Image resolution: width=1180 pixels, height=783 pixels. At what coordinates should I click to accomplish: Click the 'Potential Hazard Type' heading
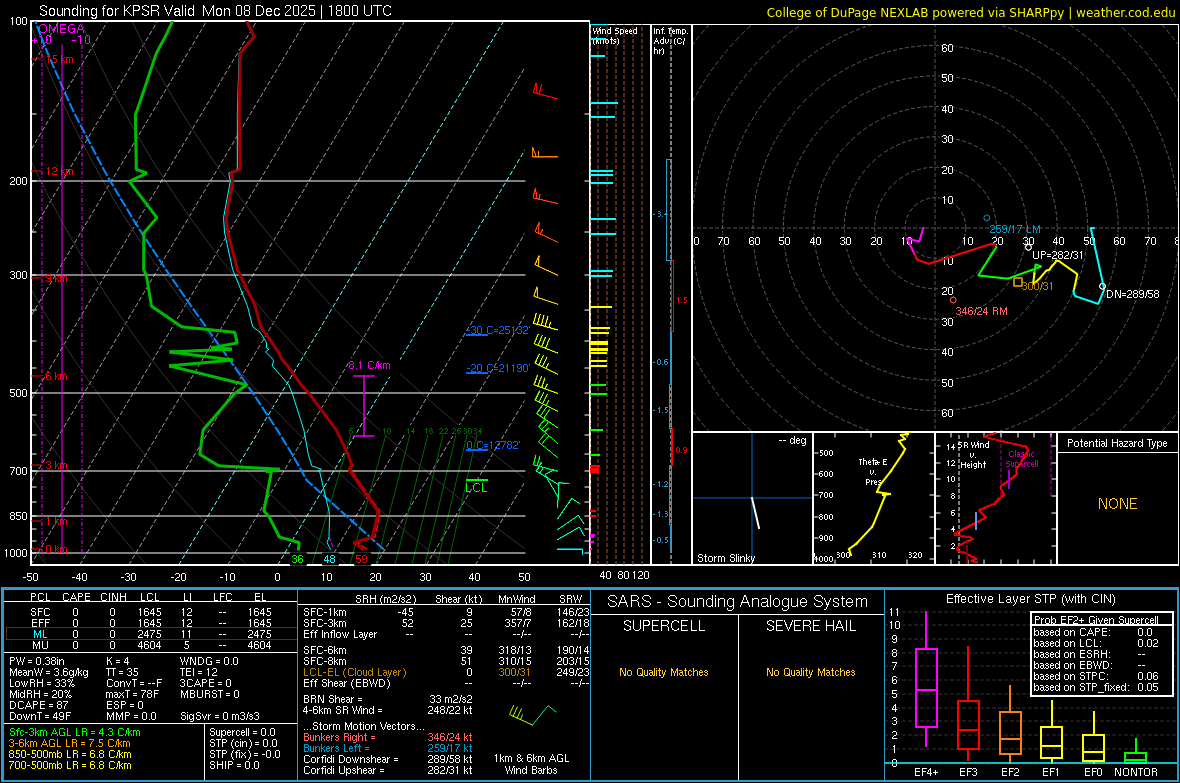1117,443
